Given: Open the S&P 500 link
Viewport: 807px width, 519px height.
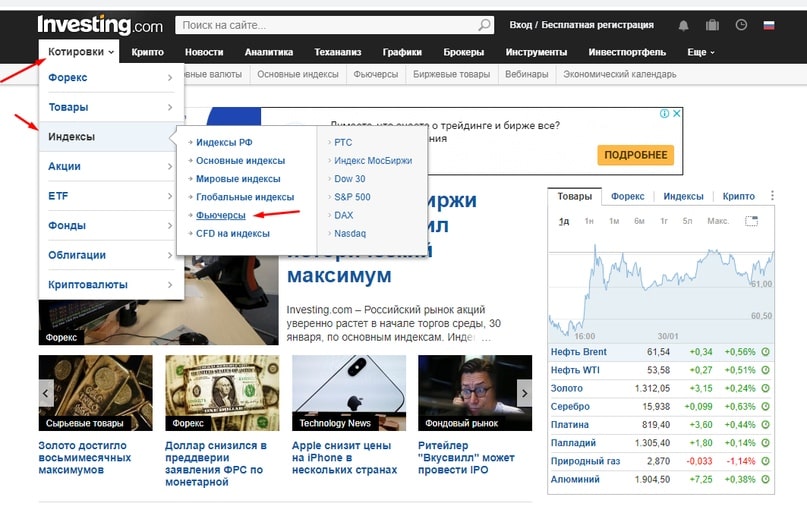Looking at the screenshot, I should [352, 197].
